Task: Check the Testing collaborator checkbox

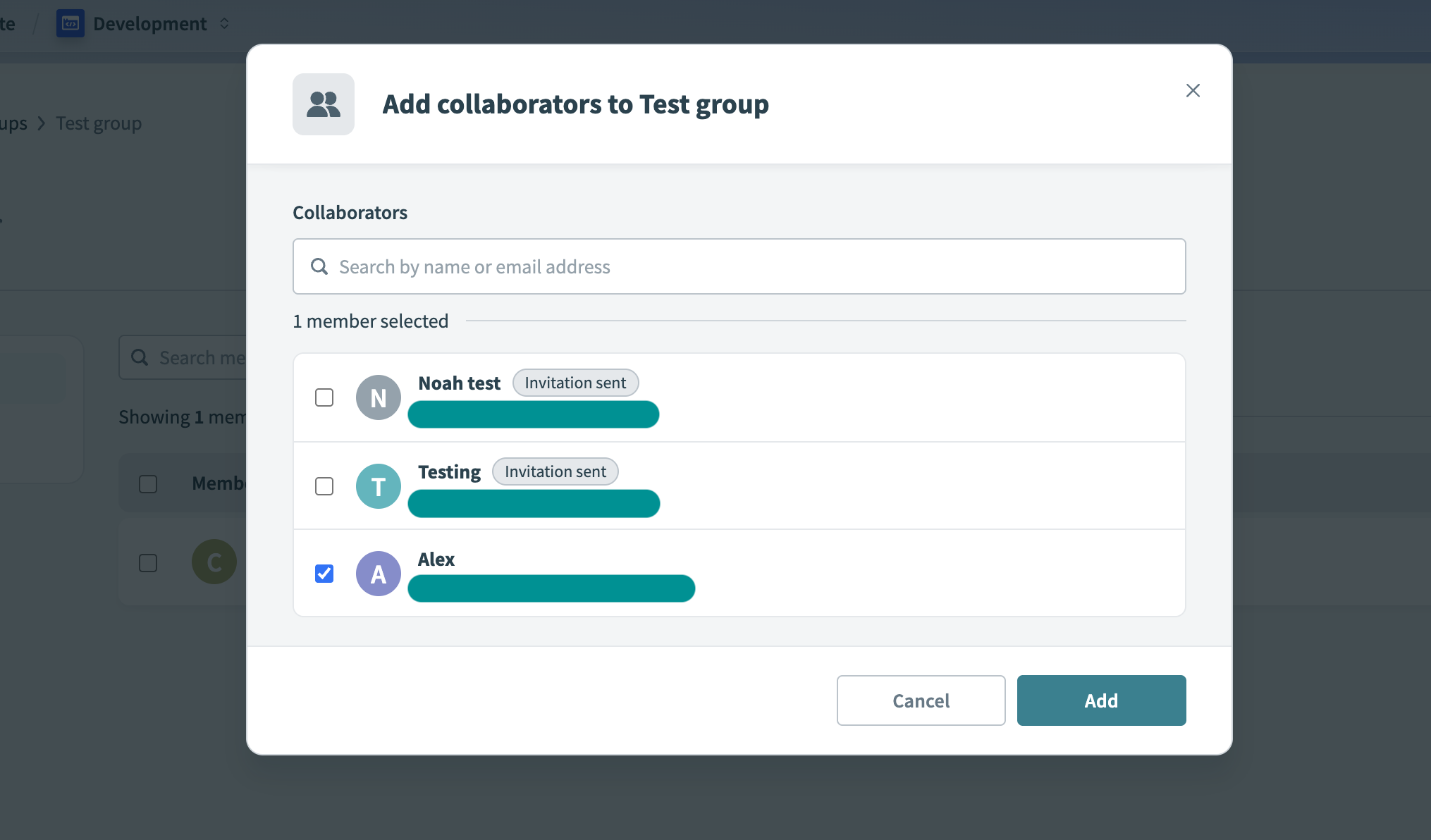Action: click(324, 486)
